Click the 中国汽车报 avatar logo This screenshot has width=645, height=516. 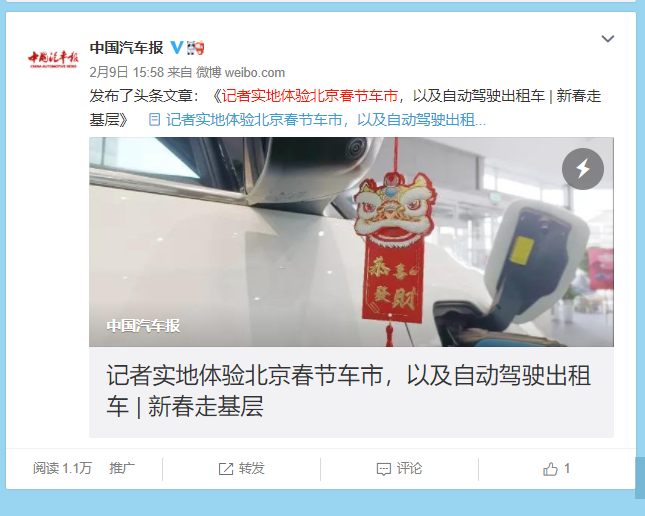pyautogui.click(x=53, y=60)
